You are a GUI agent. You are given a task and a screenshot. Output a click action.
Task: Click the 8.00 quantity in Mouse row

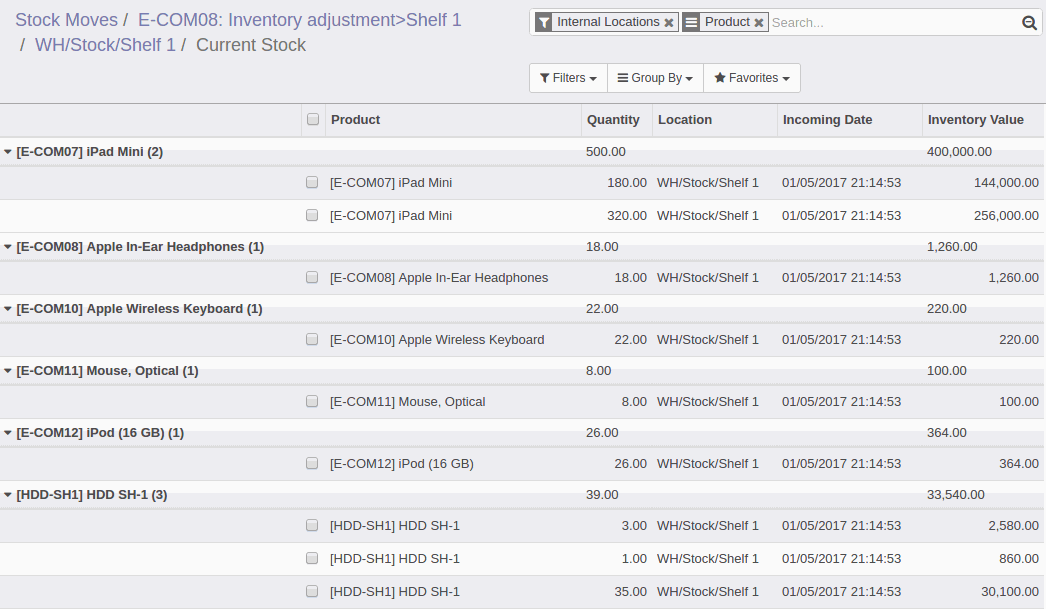point(634,402)
